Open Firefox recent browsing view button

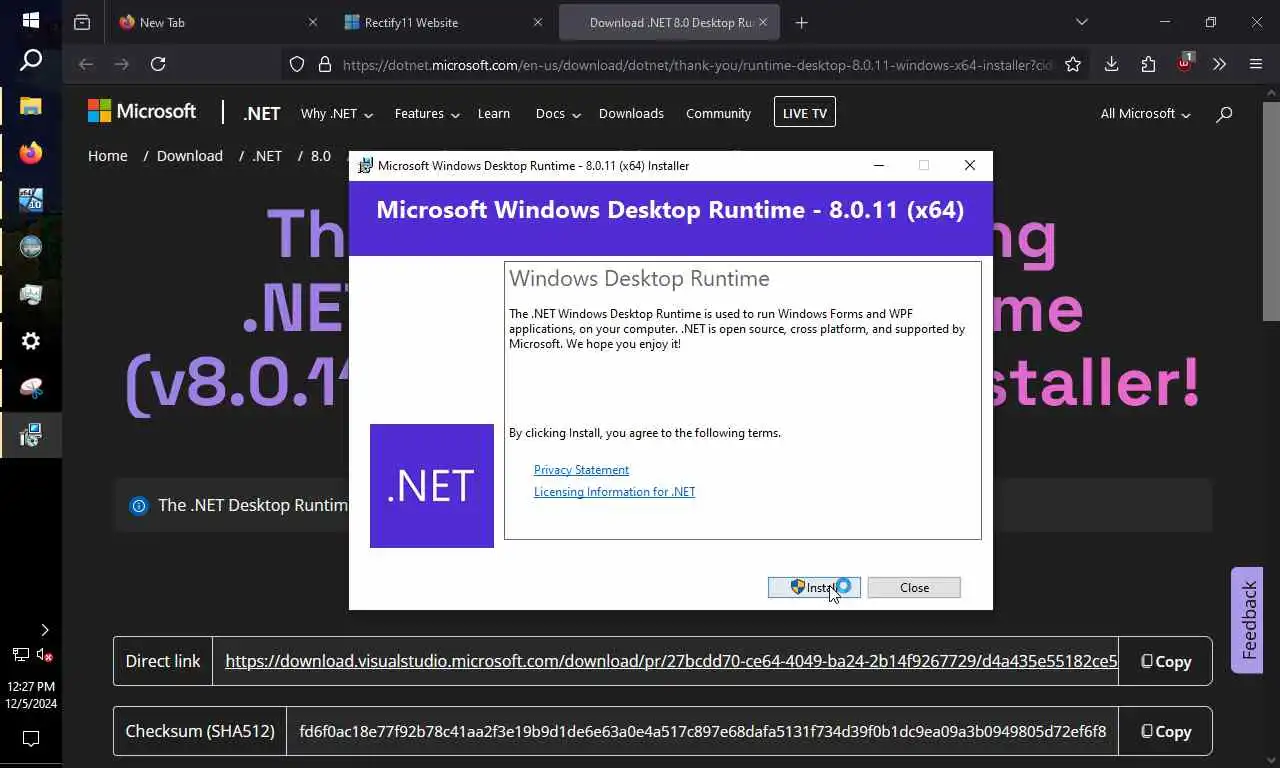tap(82, 22)
